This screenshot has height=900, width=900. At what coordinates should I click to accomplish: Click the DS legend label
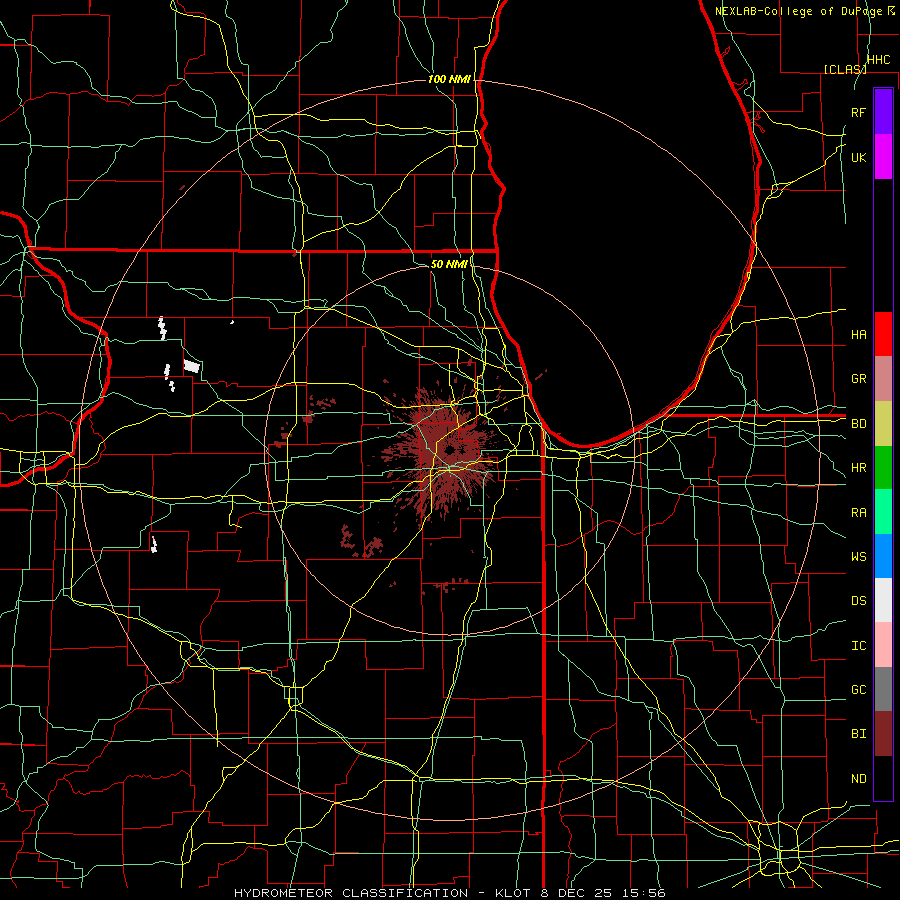coord(859,601)
